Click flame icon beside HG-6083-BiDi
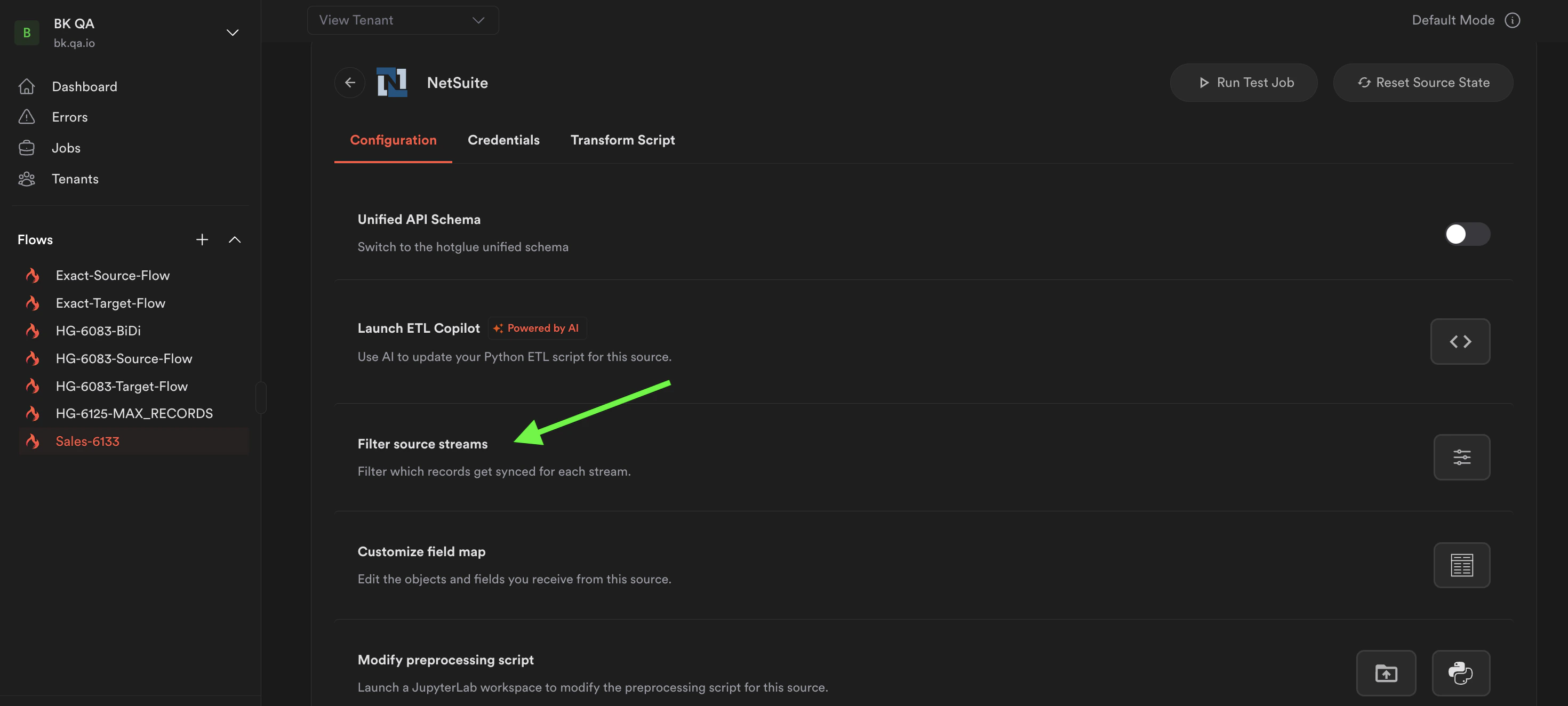This screenshot has width=1568, height=706. pyautogui.click(x=33, y=331)
